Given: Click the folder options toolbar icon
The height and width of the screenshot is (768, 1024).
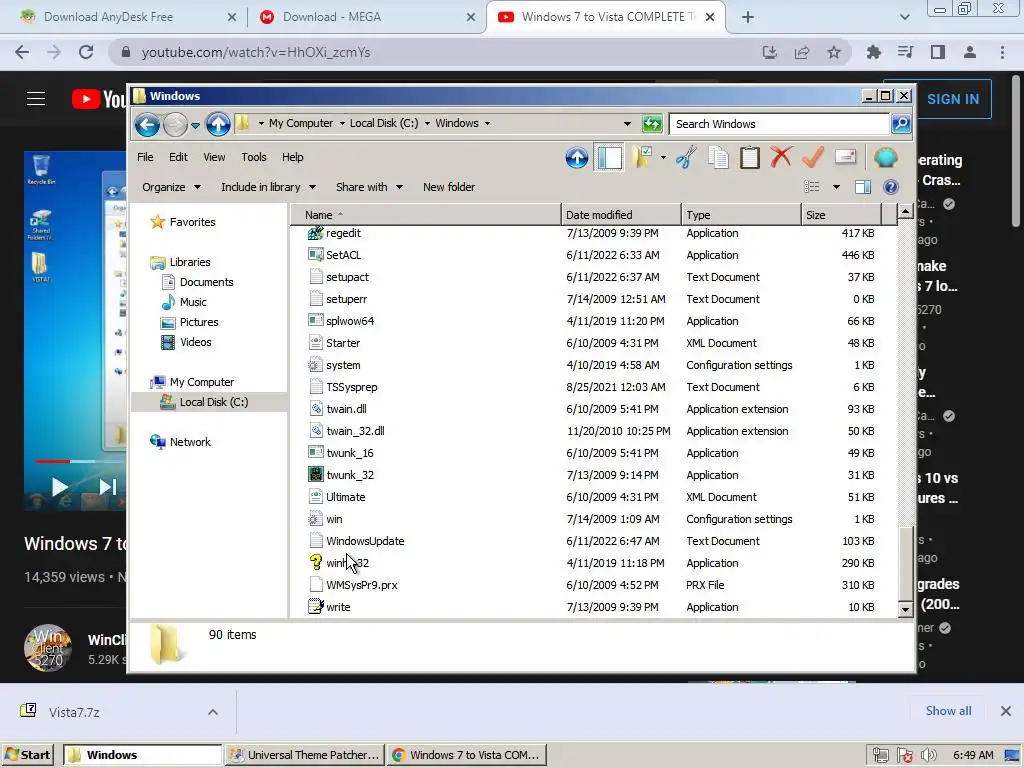Looking at the screenshot, I should click(642, 157).
